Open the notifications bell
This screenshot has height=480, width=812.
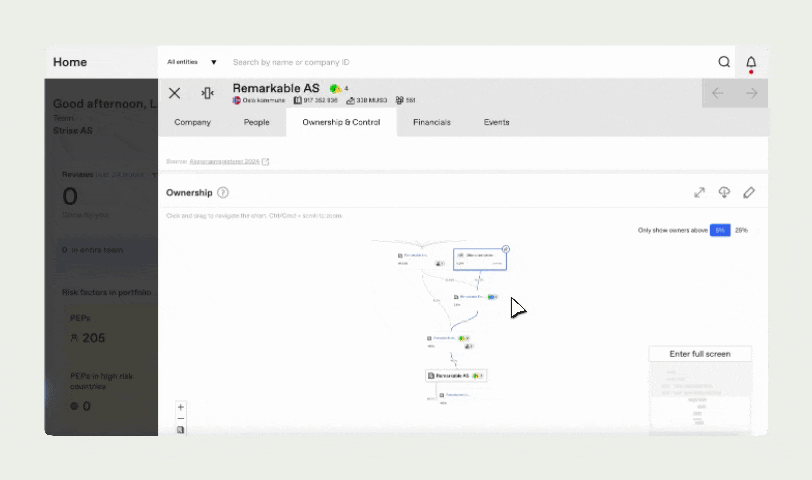[751, 63]
